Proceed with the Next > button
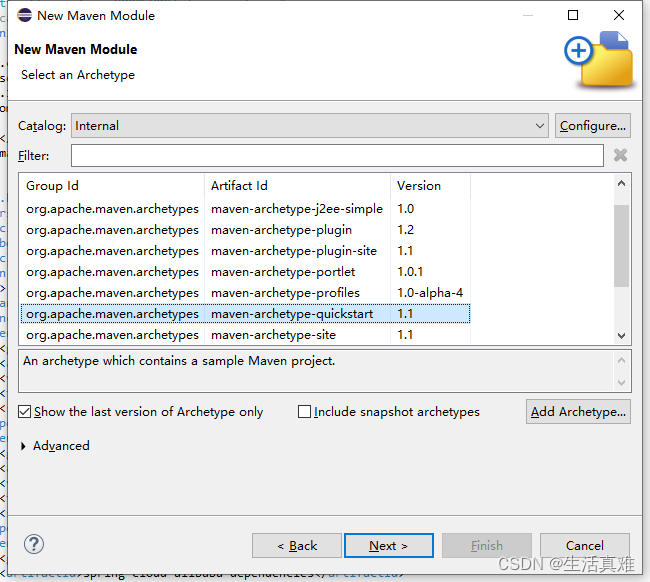This screenshot has height=582, width=650. tap(388, 546)
